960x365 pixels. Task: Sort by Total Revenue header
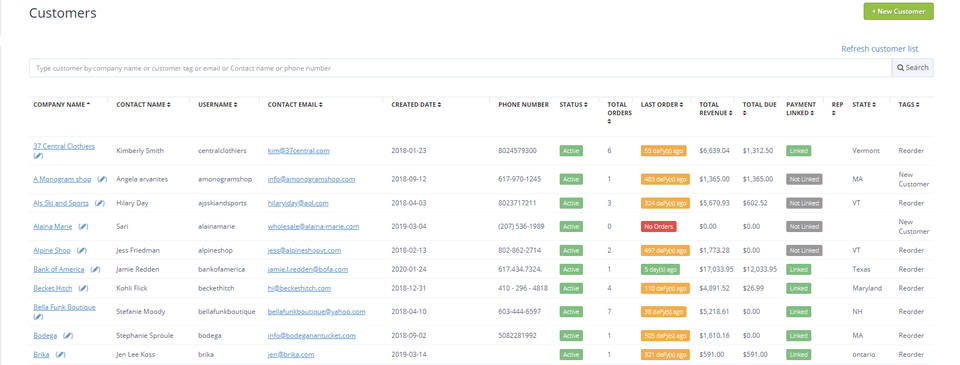[x=715, y=108]
